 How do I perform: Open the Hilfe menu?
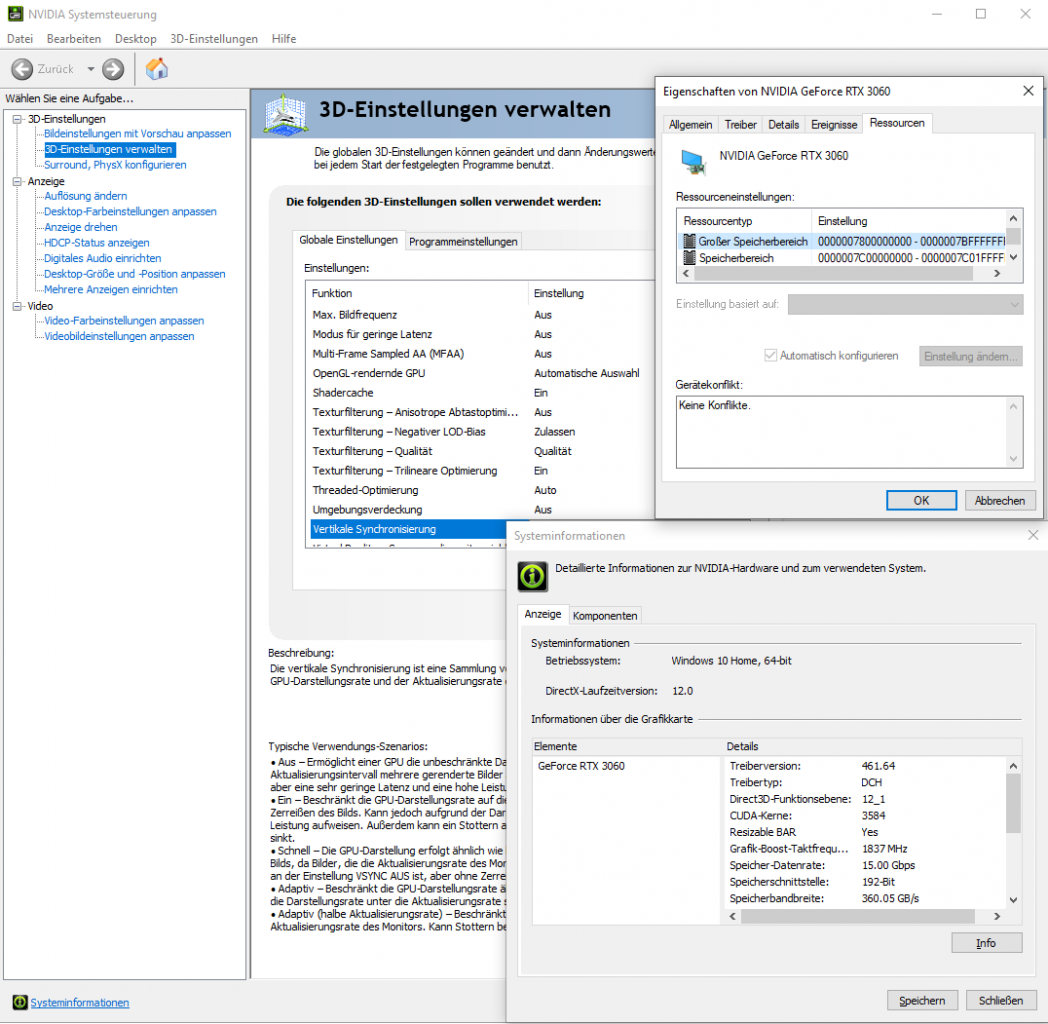(284, 39)
